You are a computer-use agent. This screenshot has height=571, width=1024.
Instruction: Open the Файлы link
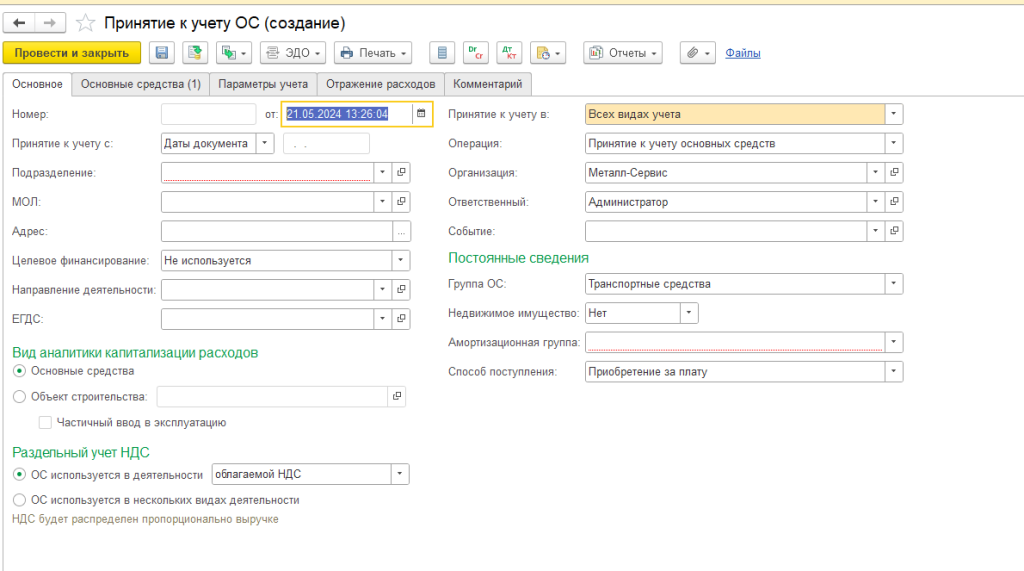coord(742,53)
